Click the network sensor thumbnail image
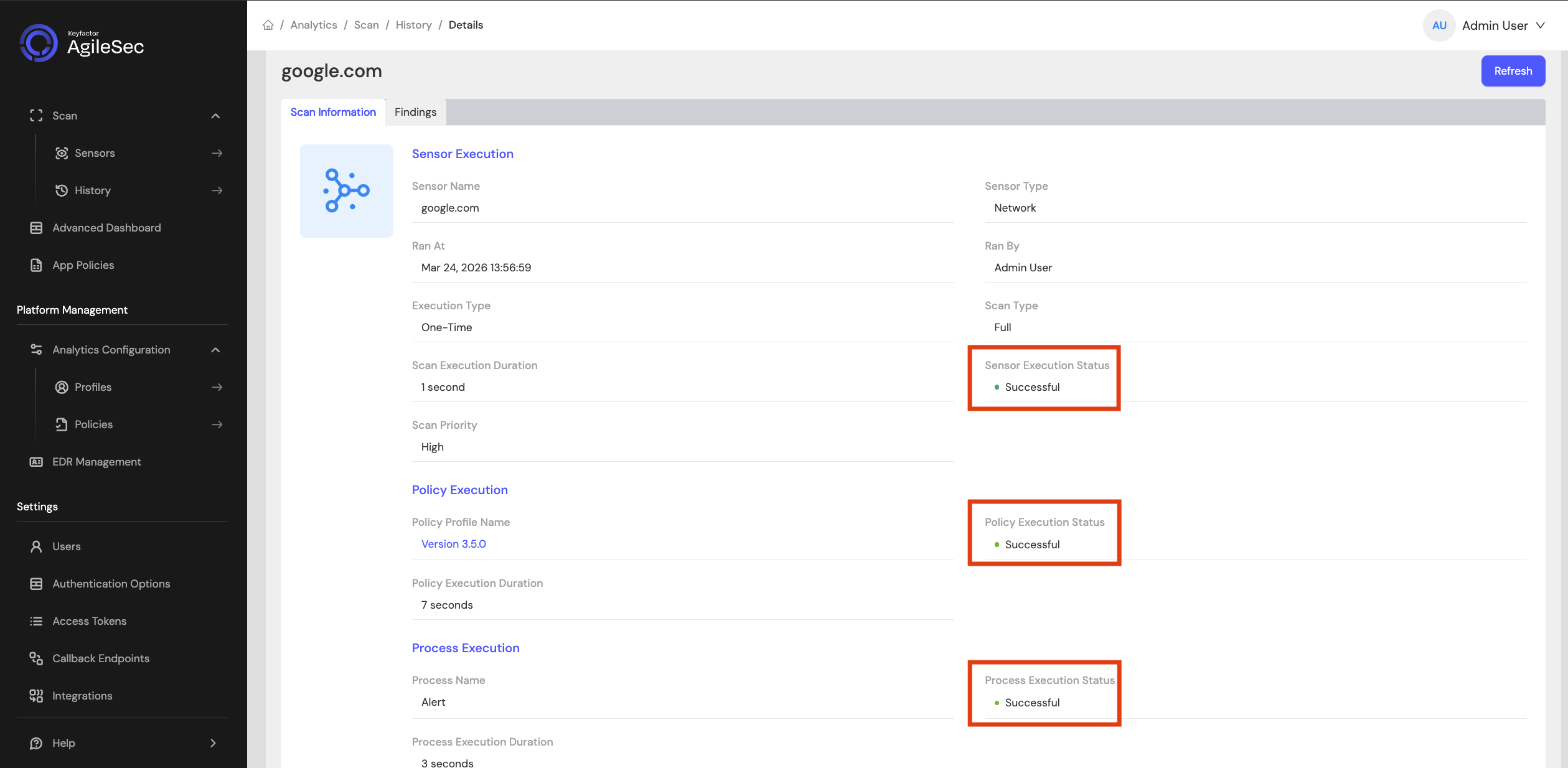The image size is (1568, 768). pyautogui.click(x=347, y=191)
